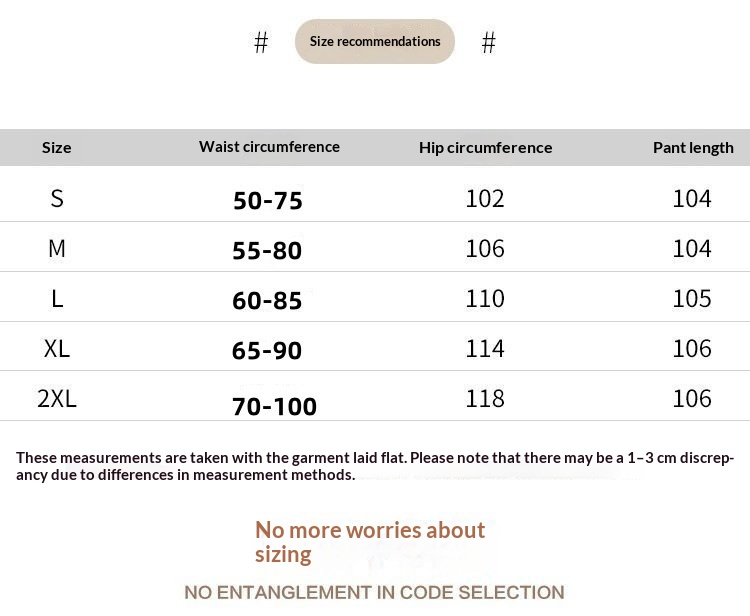Select the Hip circumference column header
The width and height of the screenshot is (750, 616).
tap(485, 148)
